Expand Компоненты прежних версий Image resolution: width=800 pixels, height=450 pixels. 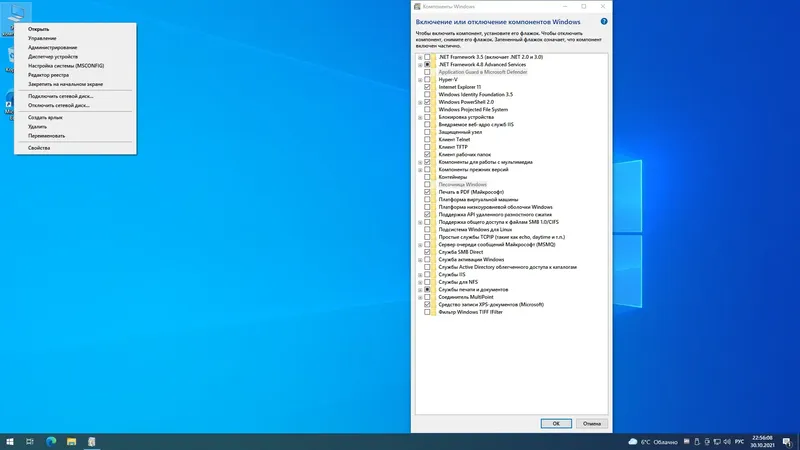click(x=420, y=170)
